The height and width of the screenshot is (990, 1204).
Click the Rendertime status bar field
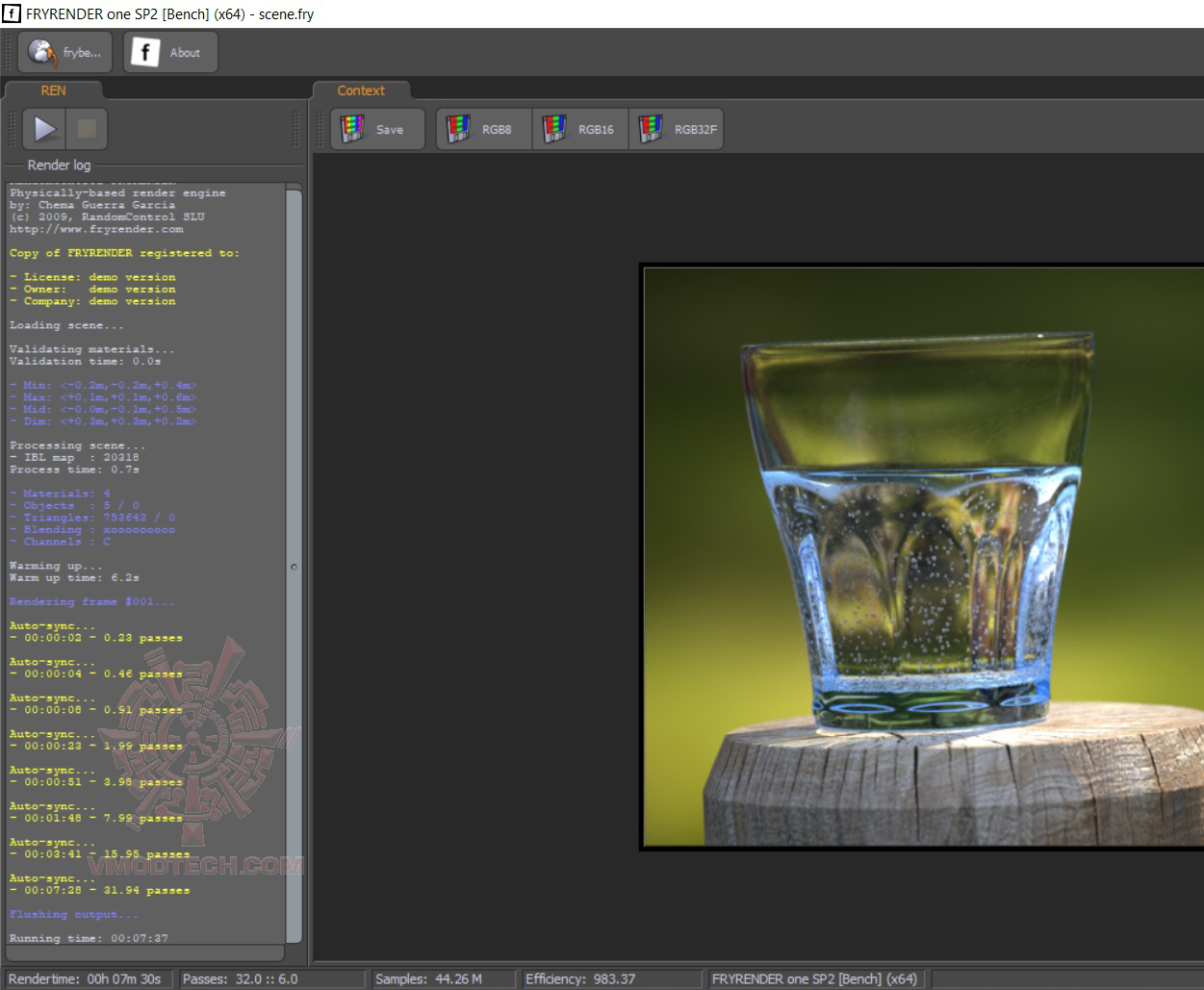85,978
